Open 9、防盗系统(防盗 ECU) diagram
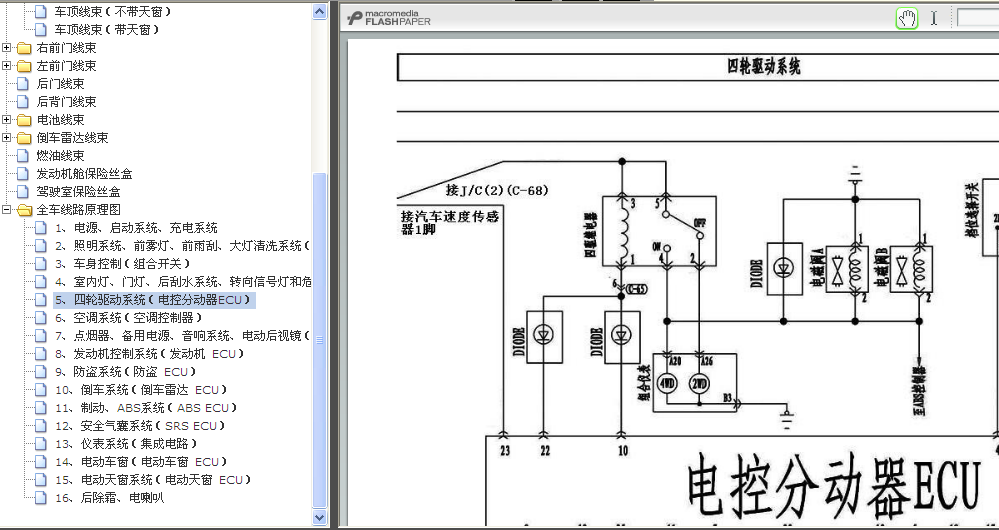The height and width of the screenshot is (530, 999). (x=126, y=371)
